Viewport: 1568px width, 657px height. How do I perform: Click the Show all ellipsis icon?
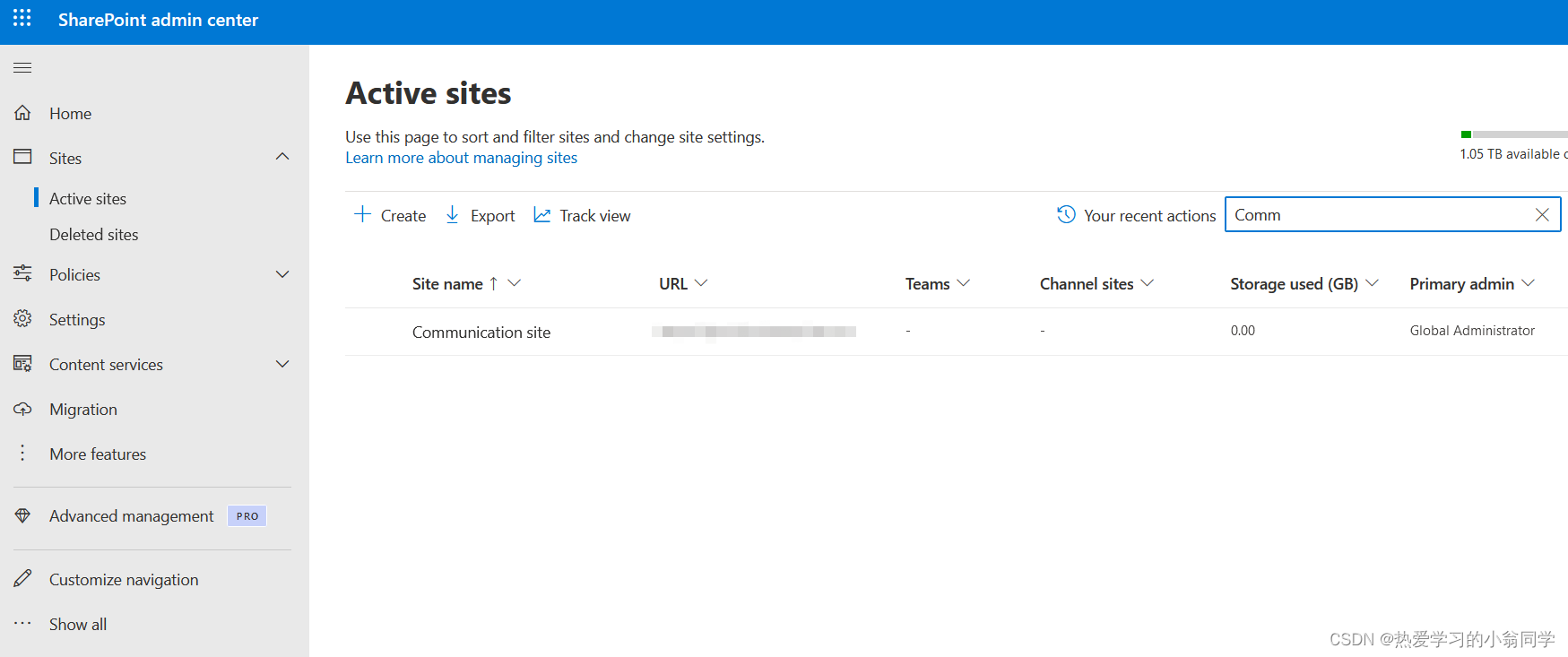click(22, 623)
